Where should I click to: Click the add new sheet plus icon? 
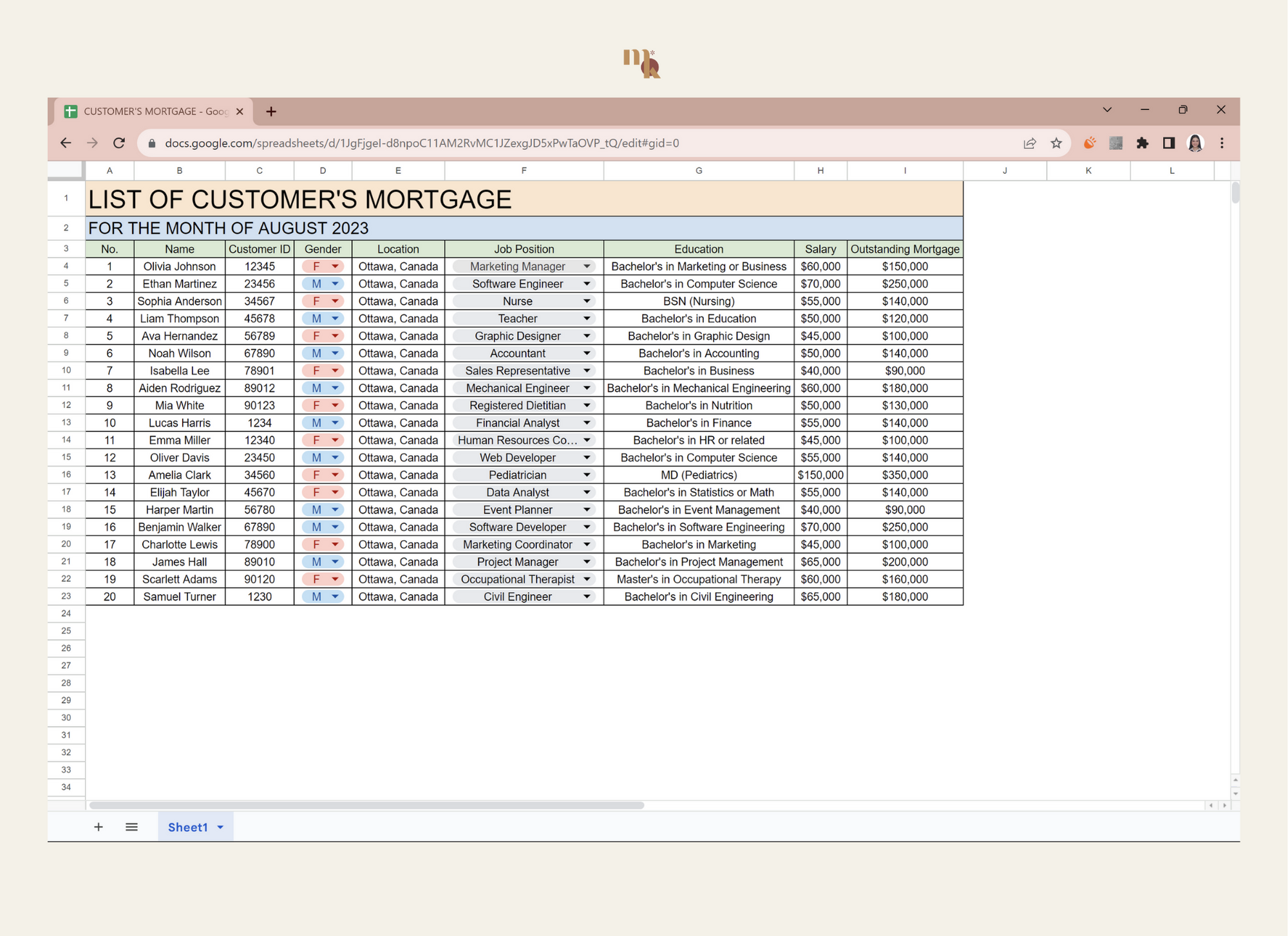tap(98, 827)
